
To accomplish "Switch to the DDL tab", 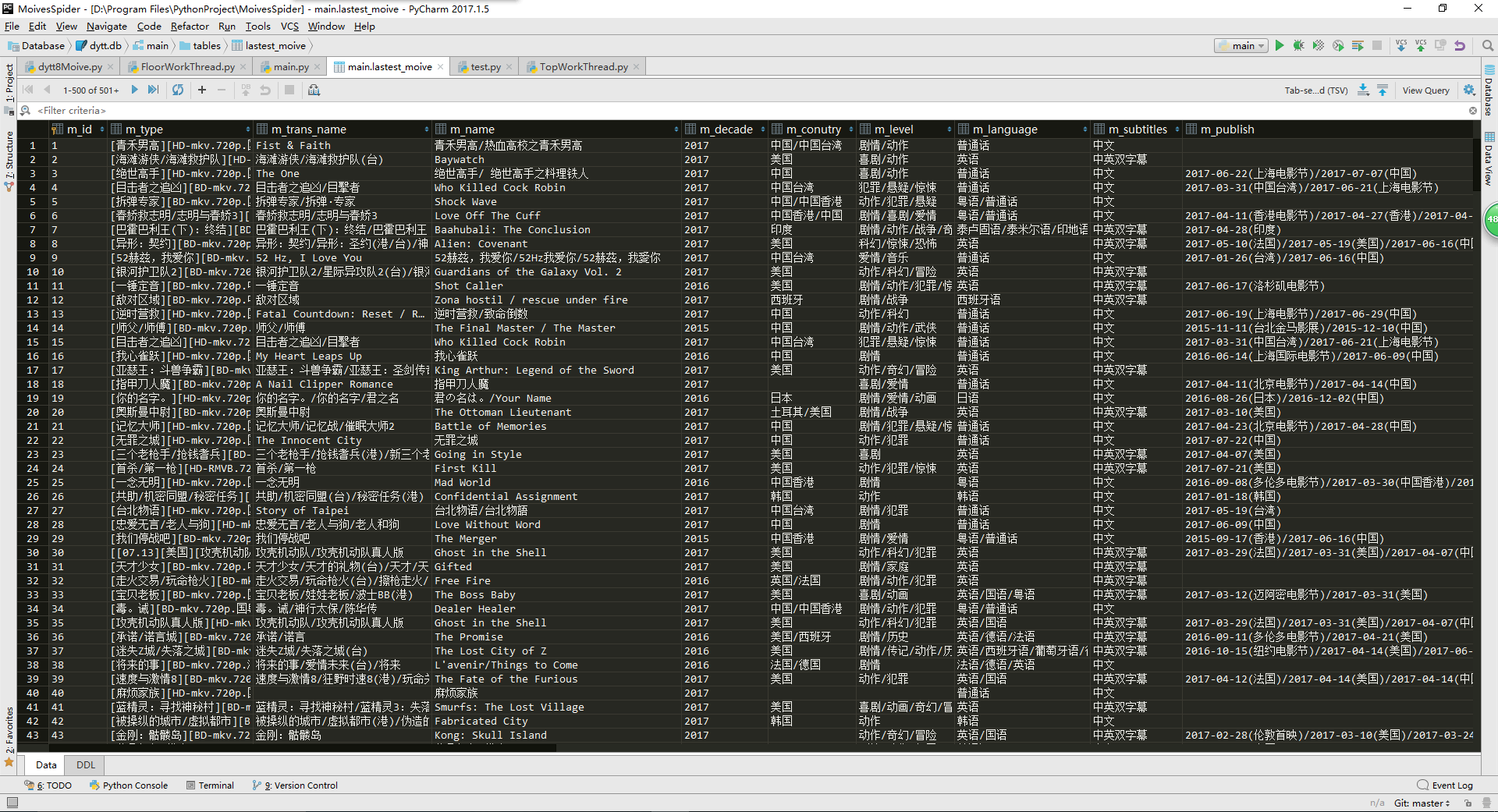I will click(86, 765).
